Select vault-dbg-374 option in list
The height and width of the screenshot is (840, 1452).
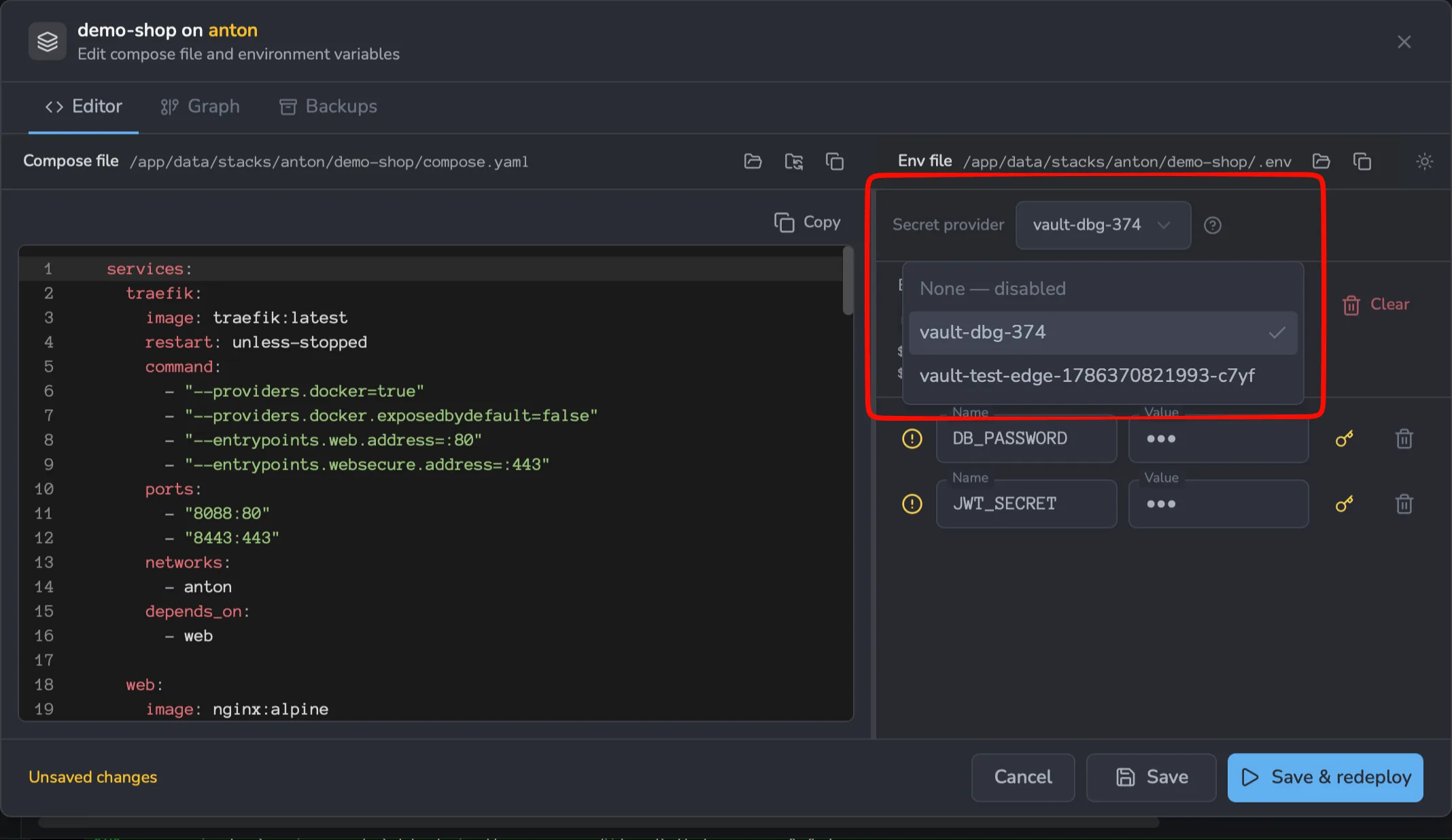[1103, 332]
